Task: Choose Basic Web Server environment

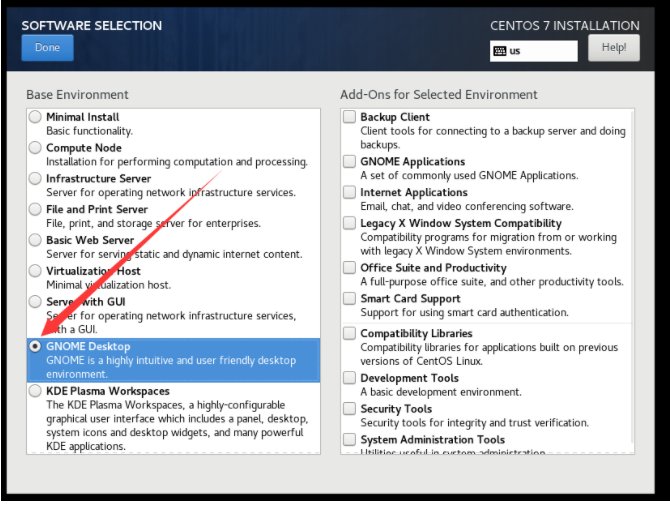Action: coord(36,241)
